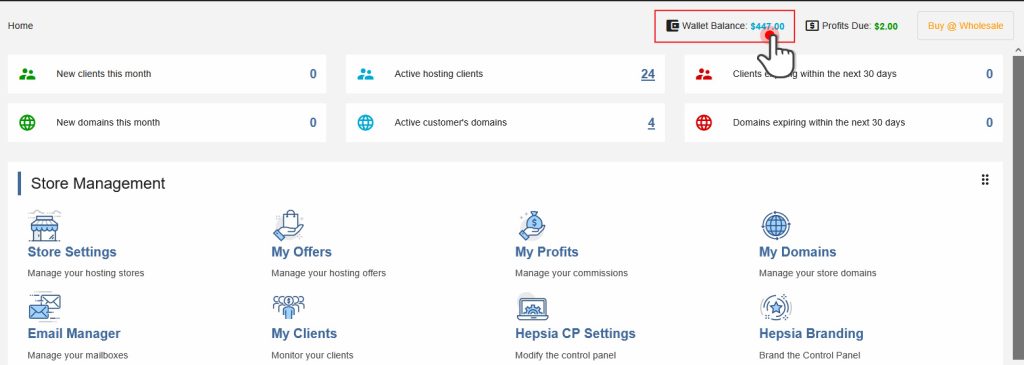Image resolution: width=1024 pixels, height=365 pixels.
Task: Click the My Offers shopping bag icon
Action: (x=288, y=226)
